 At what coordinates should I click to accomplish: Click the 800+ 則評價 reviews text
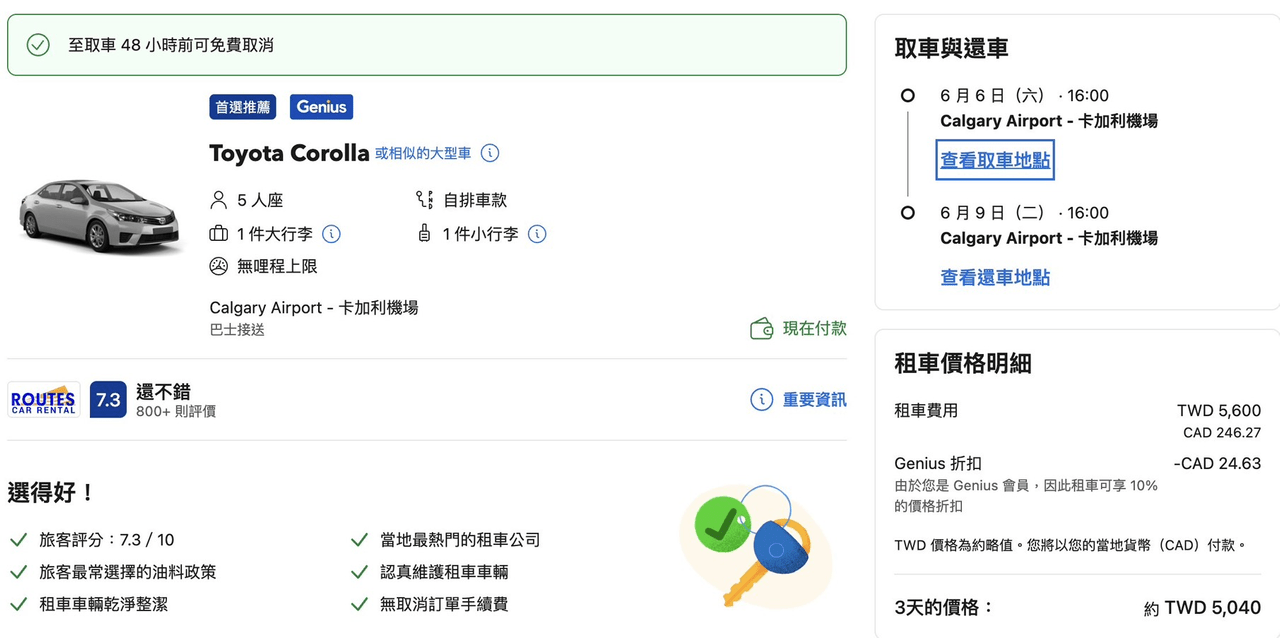point(176,411)
